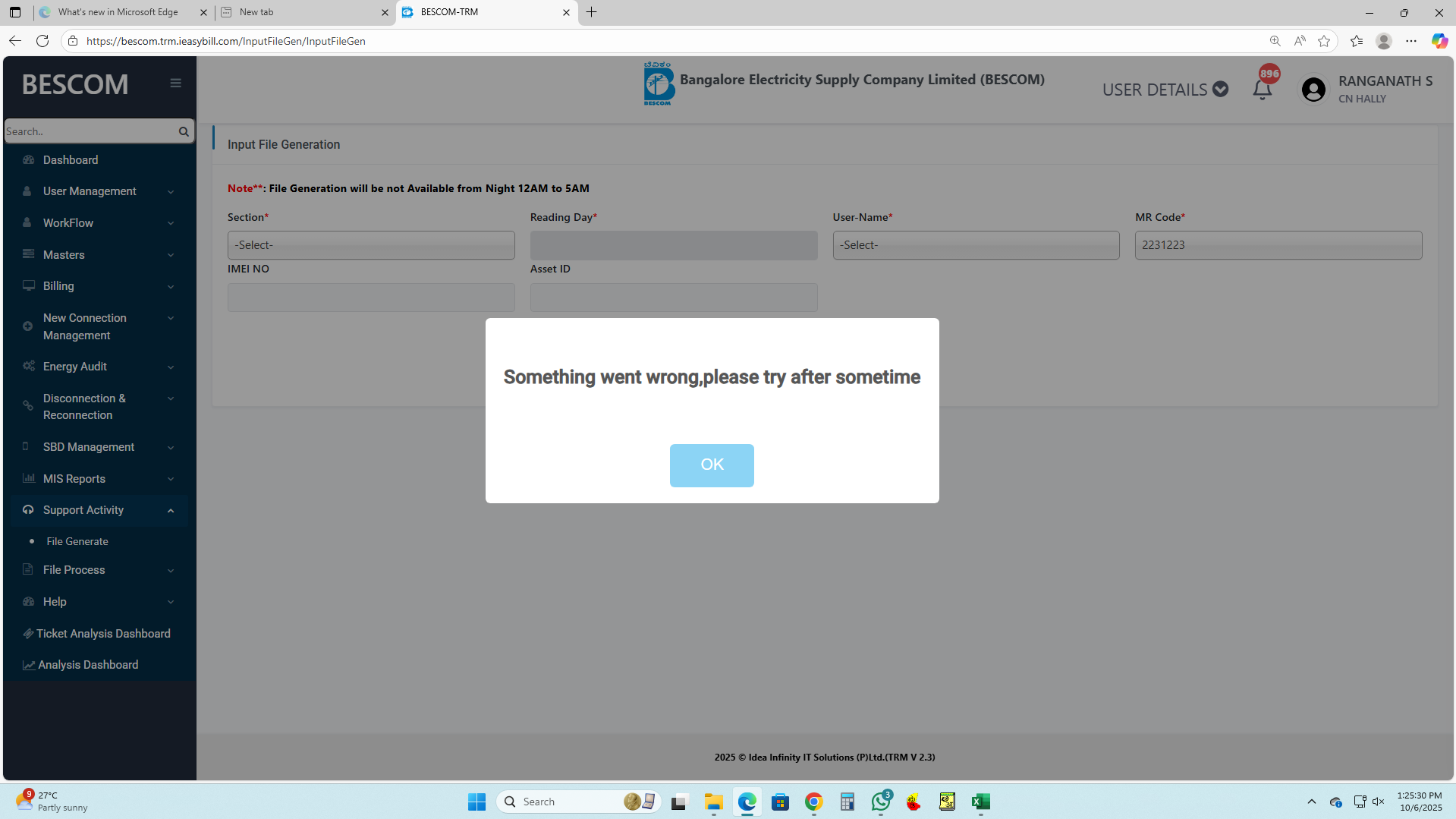
Task: Expand the USER DETAILS dropdown
Action: [1165, 90]
